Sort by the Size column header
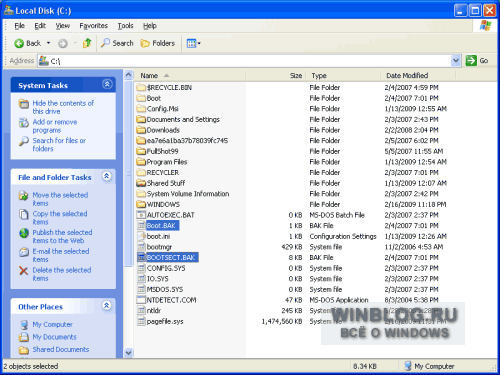Screen dimensions: 500x375 [x=276, y=76]
